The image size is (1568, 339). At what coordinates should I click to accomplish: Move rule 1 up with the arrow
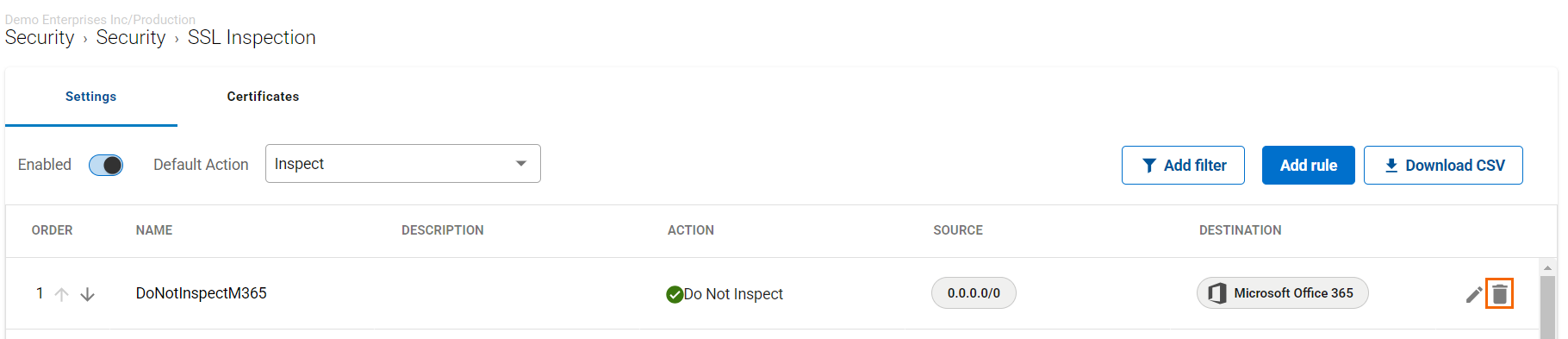click(x=61, y=294)
